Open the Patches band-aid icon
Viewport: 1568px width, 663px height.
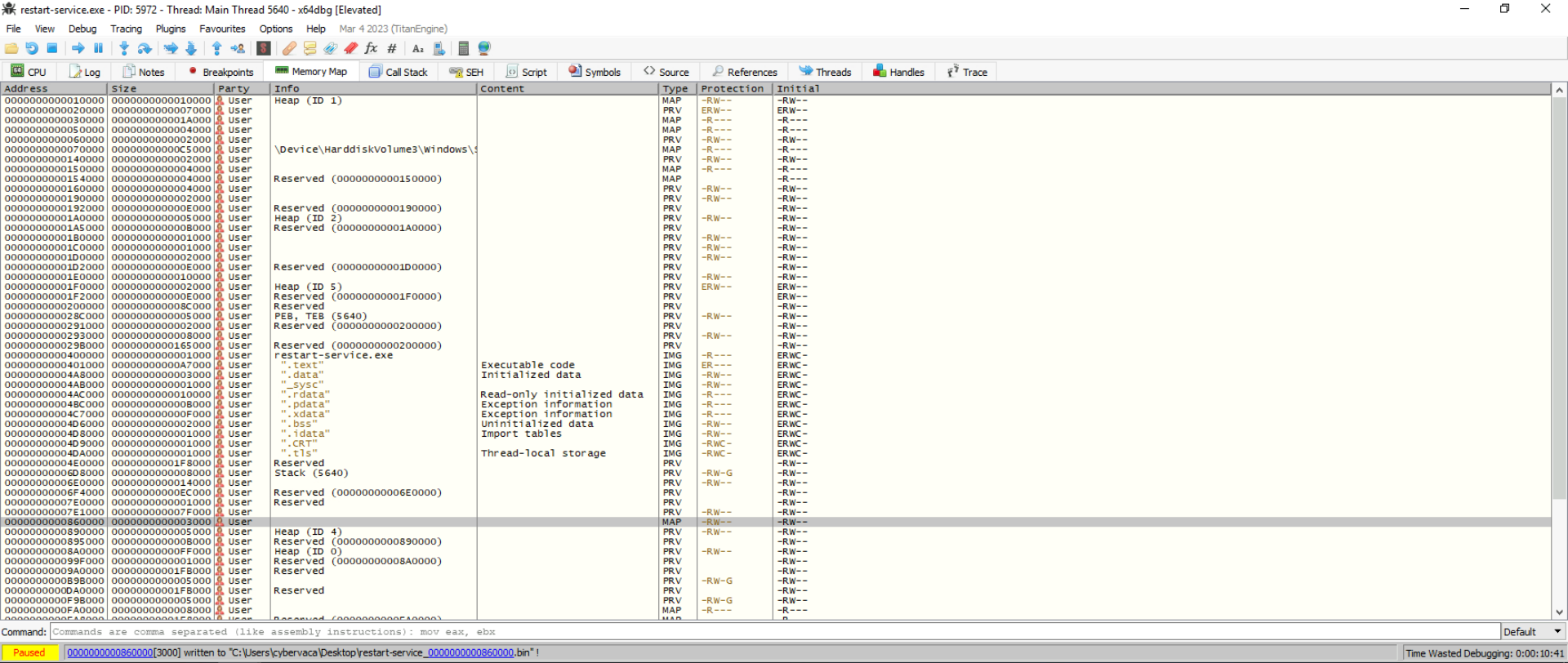(289, 49)
